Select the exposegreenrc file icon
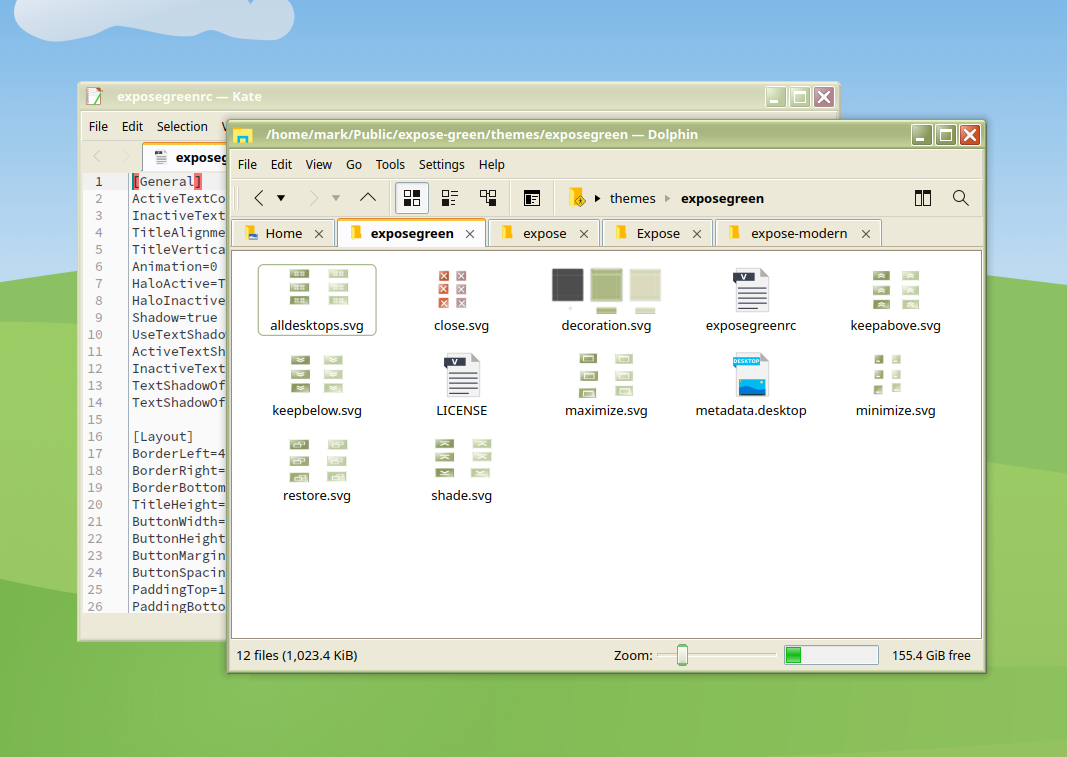1067x757 pixels. [x=751, y=289]
